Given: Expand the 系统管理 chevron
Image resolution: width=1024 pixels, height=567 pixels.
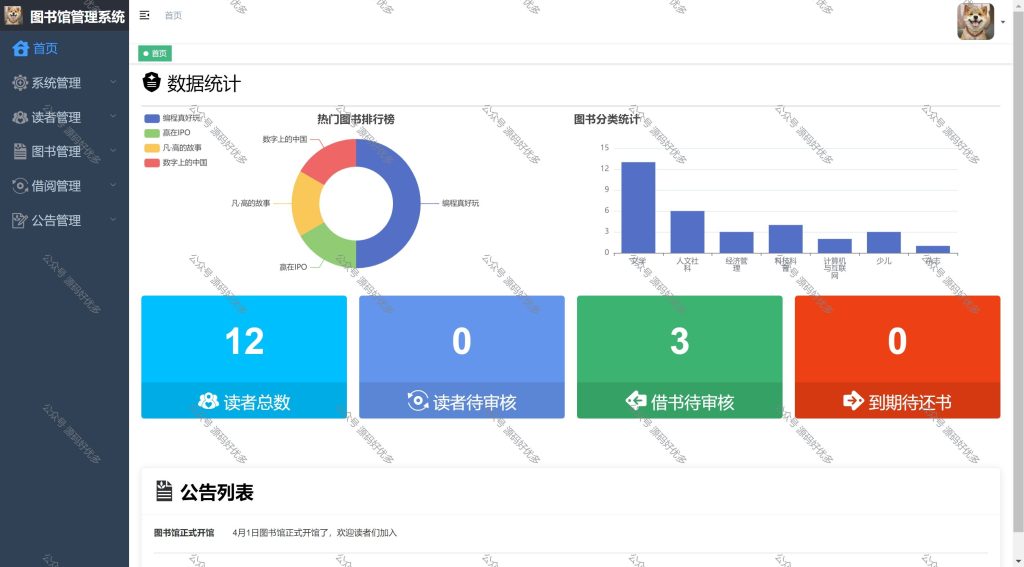Looking at the screenshot, I should (113, 82).
